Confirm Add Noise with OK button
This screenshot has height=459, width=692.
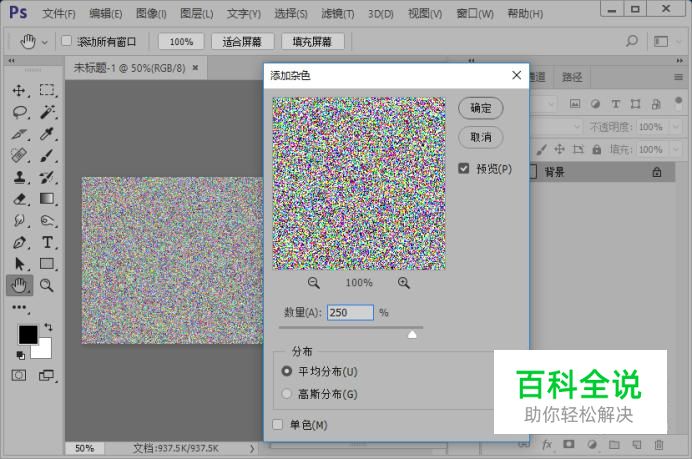click(481, 108)
